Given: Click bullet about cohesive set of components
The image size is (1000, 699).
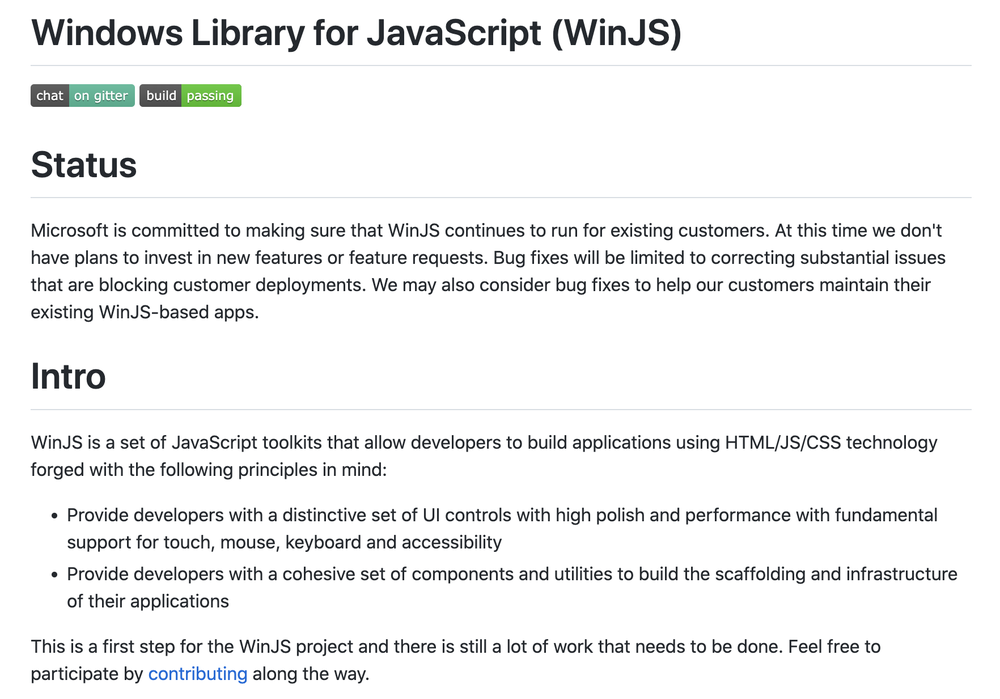Looking at the screenshot, I should (x=512, y=587).
